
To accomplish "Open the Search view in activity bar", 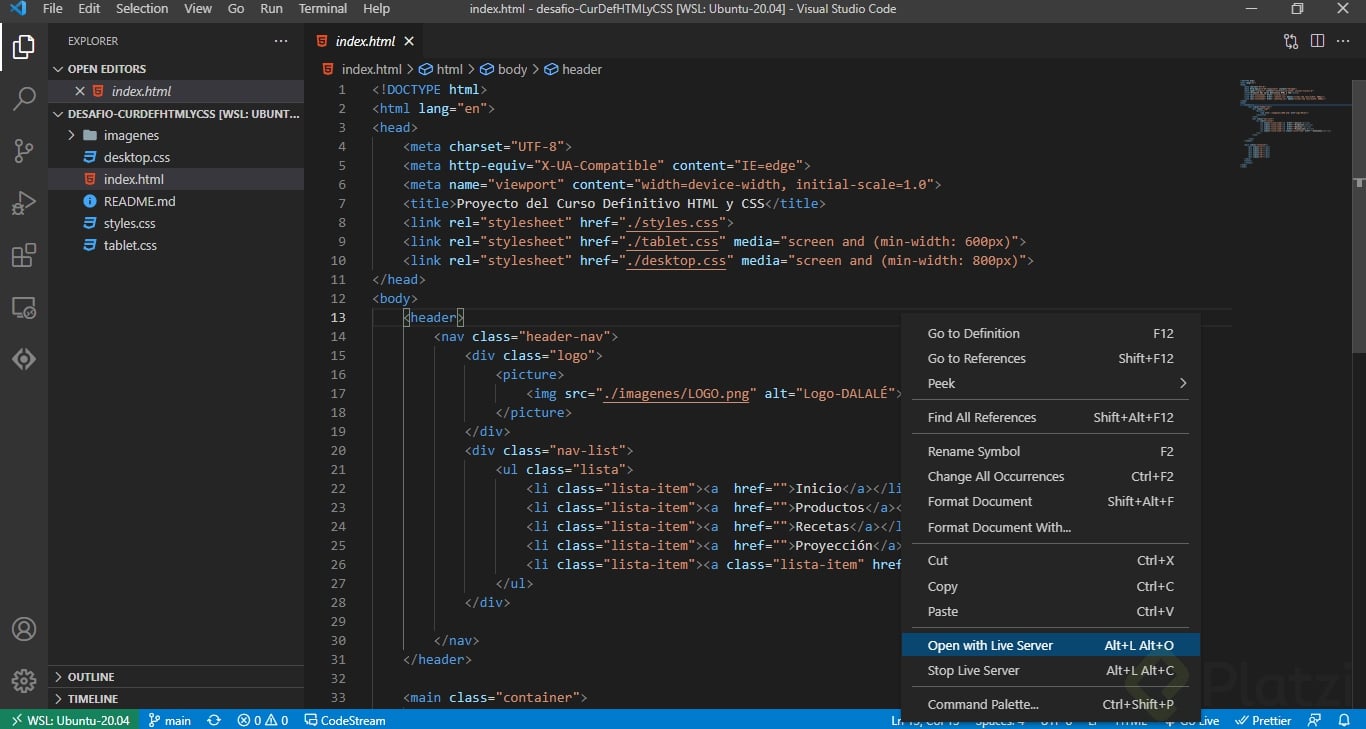I will coord(24,98).
